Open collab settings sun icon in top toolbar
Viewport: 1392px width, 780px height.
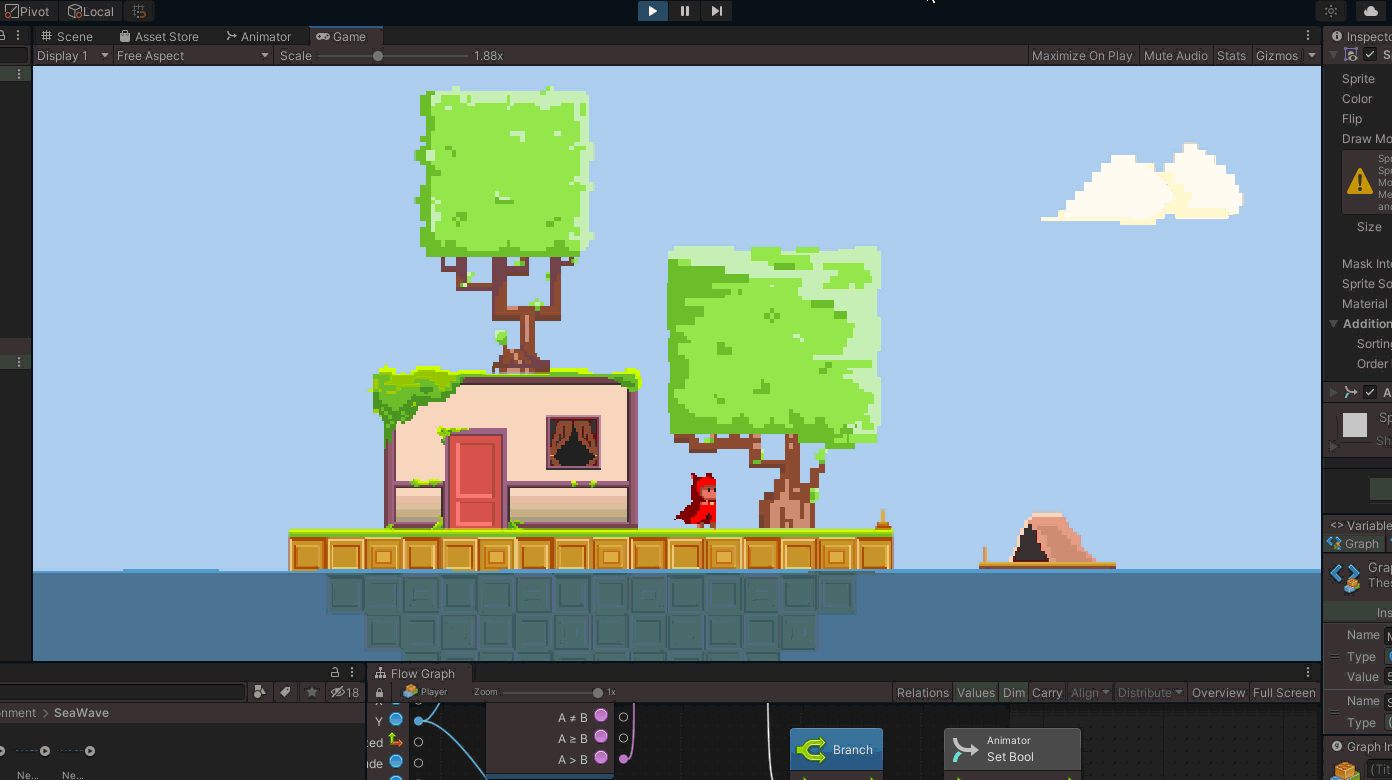1331,11
